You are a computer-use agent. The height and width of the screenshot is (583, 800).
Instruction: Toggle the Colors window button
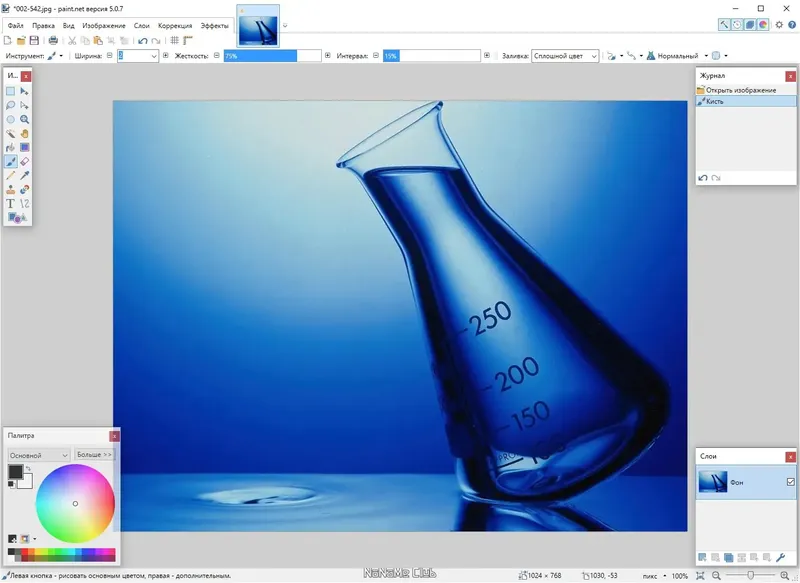[763, 25]
